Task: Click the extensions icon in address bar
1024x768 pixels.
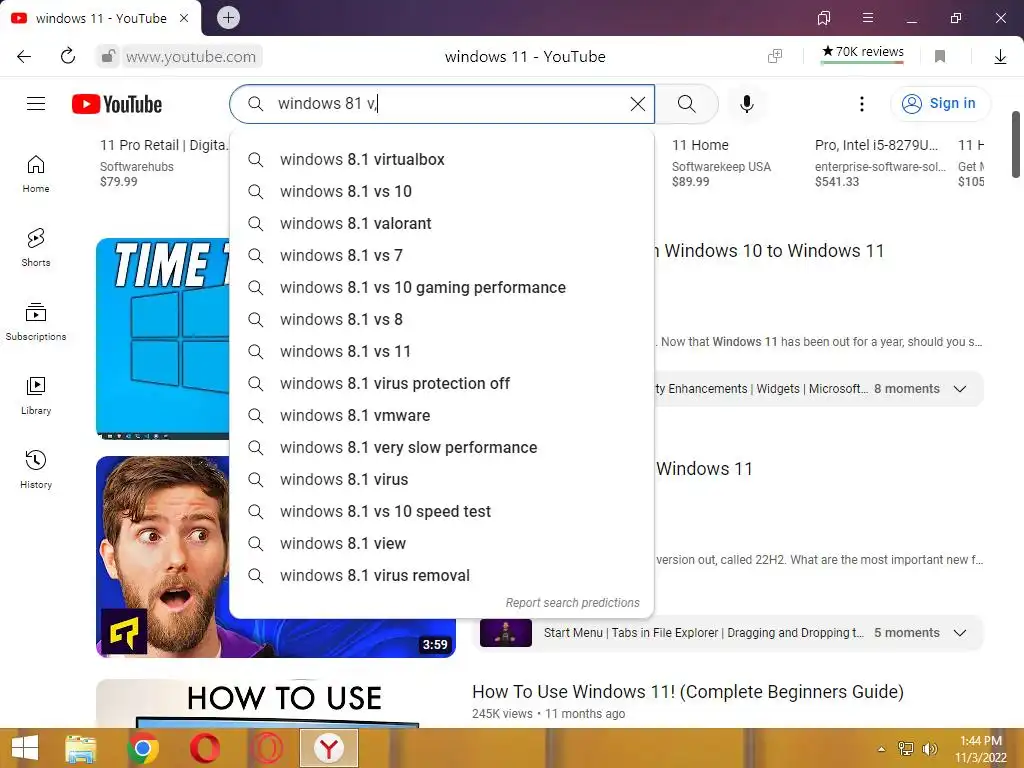Action: [775, 56]
